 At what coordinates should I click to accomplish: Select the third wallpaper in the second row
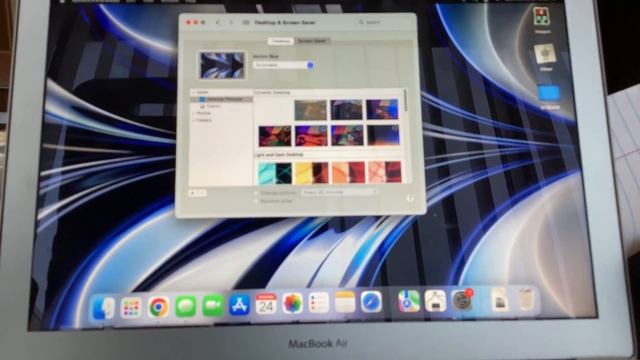[x=347, y=135]
